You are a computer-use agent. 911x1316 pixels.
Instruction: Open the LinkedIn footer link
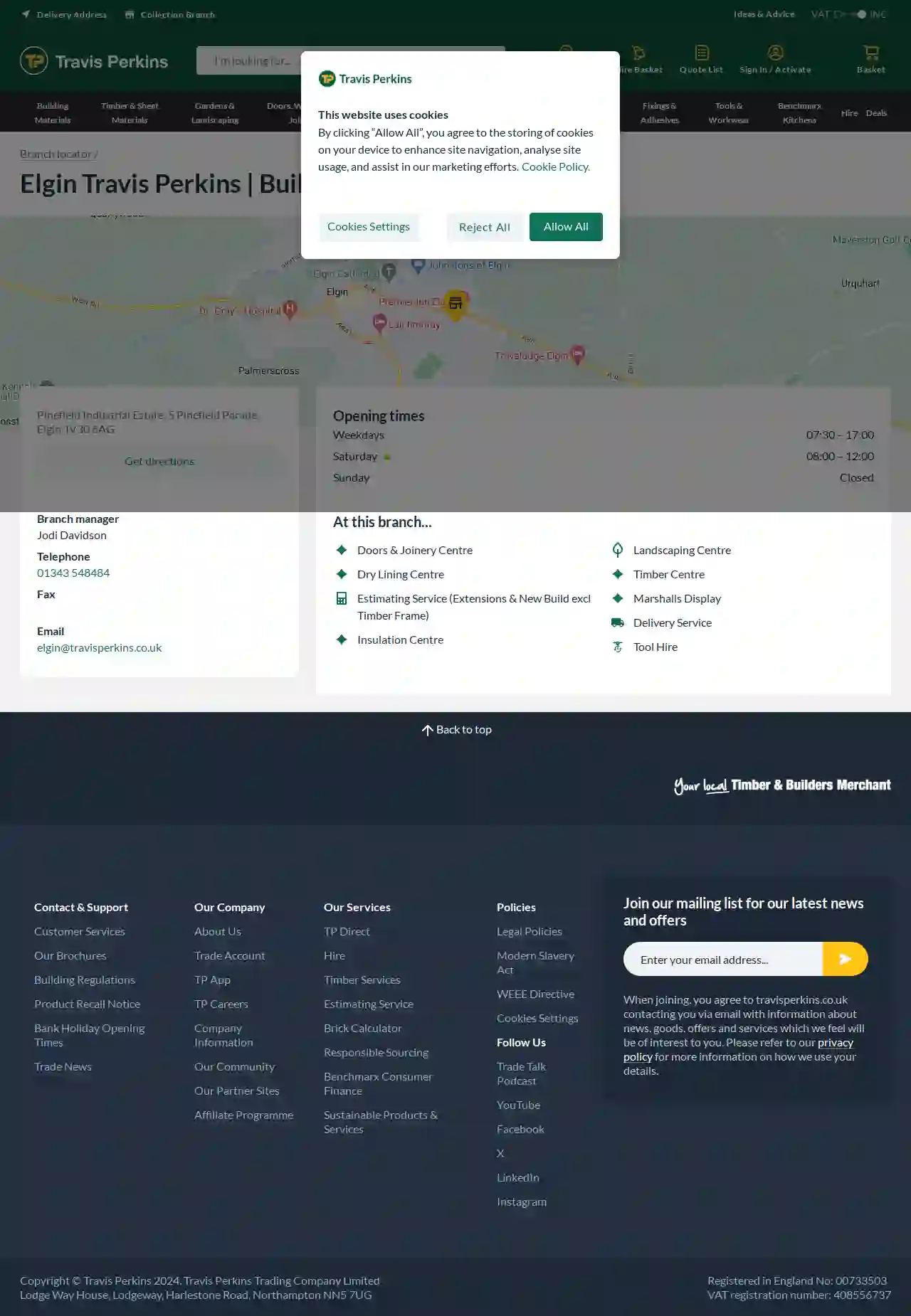pyautogui.click(x=518, y=1177)
